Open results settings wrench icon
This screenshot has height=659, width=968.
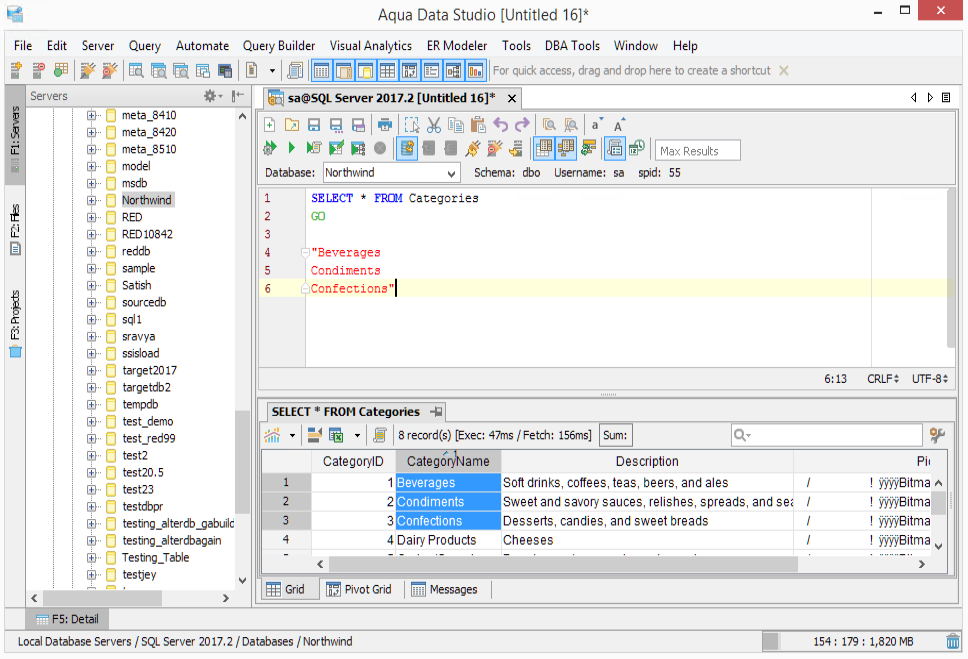tap(937, 435)
